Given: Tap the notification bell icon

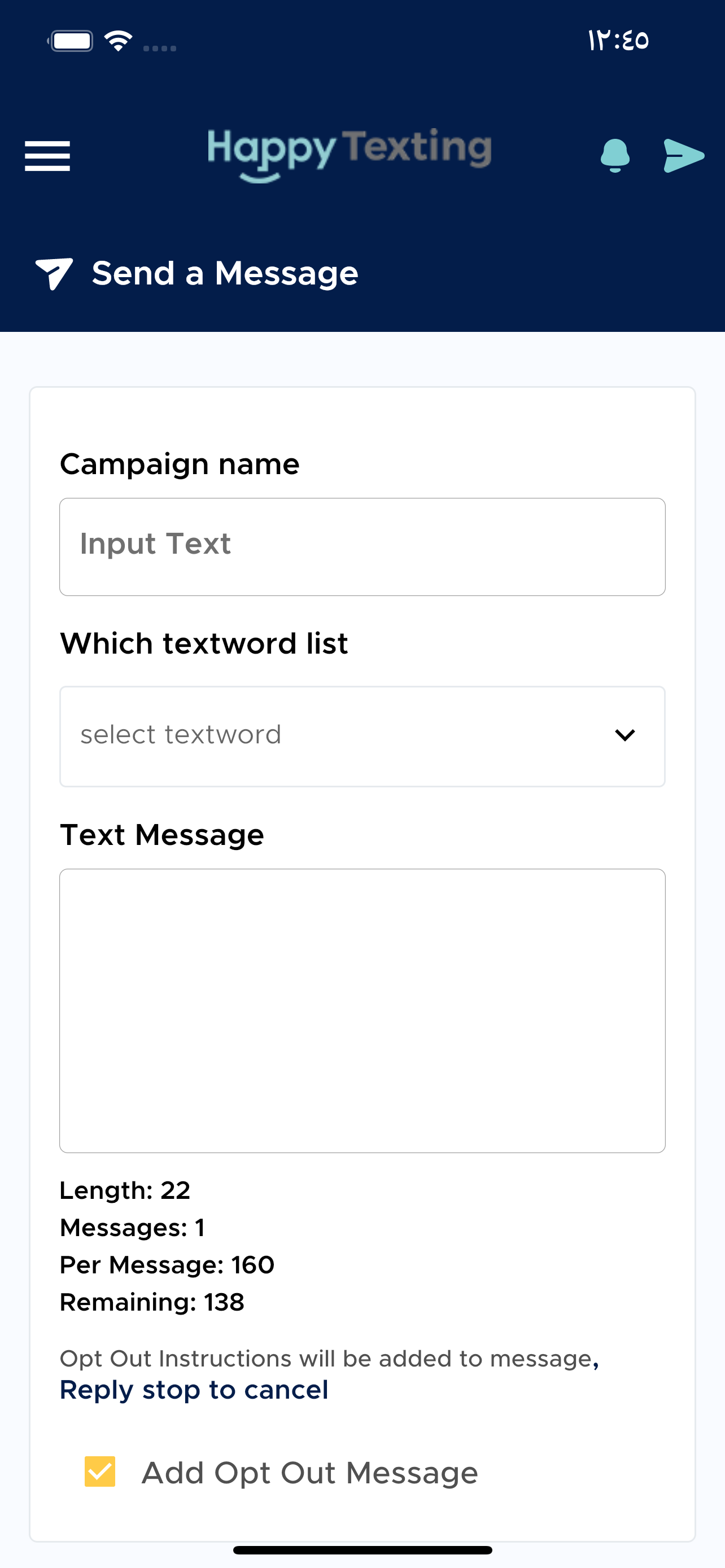Looking at the screenshot, I should click(x=615, y=156).
